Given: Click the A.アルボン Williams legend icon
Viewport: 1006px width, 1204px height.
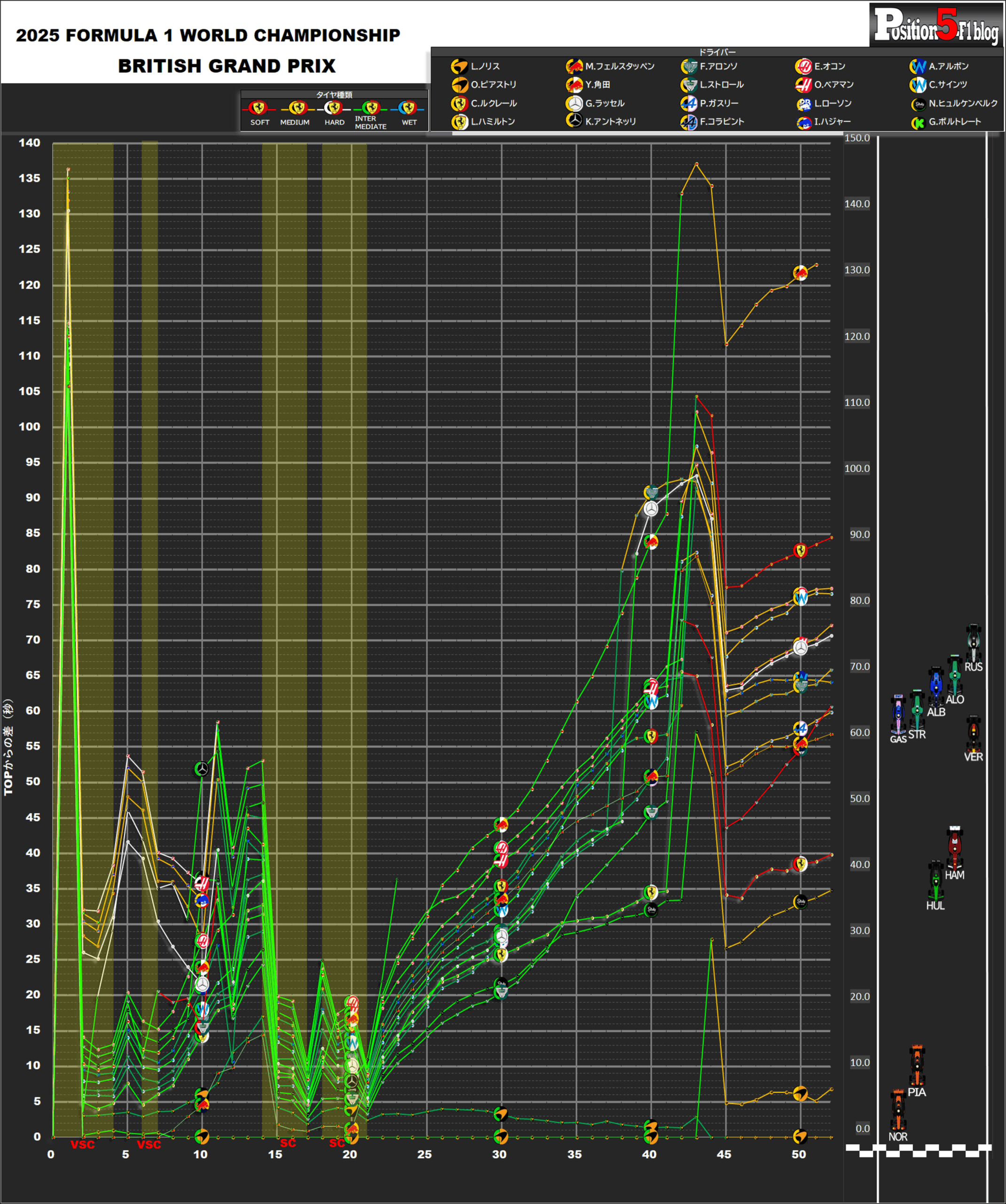Looking at the screenshot, I should [x=918, y=66].
